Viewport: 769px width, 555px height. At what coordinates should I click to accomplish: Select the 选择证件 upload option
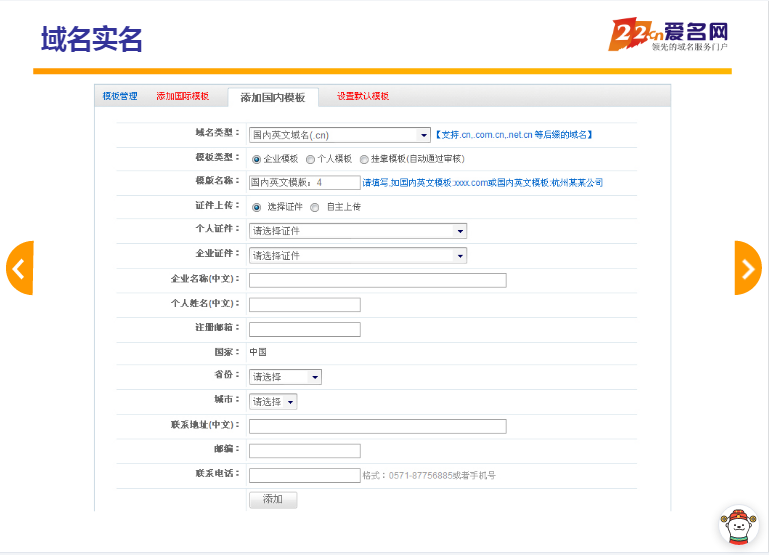[x=257, y=207]
